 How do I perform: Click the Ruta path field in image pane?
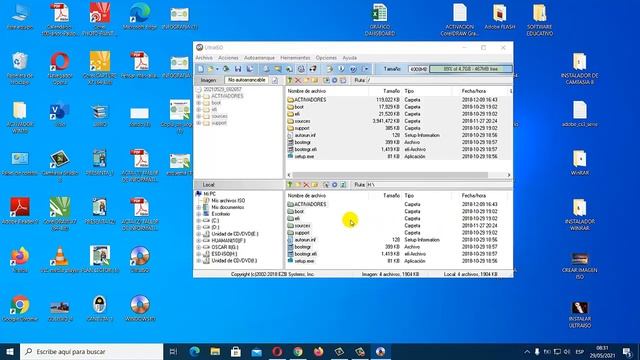point(439,80)
